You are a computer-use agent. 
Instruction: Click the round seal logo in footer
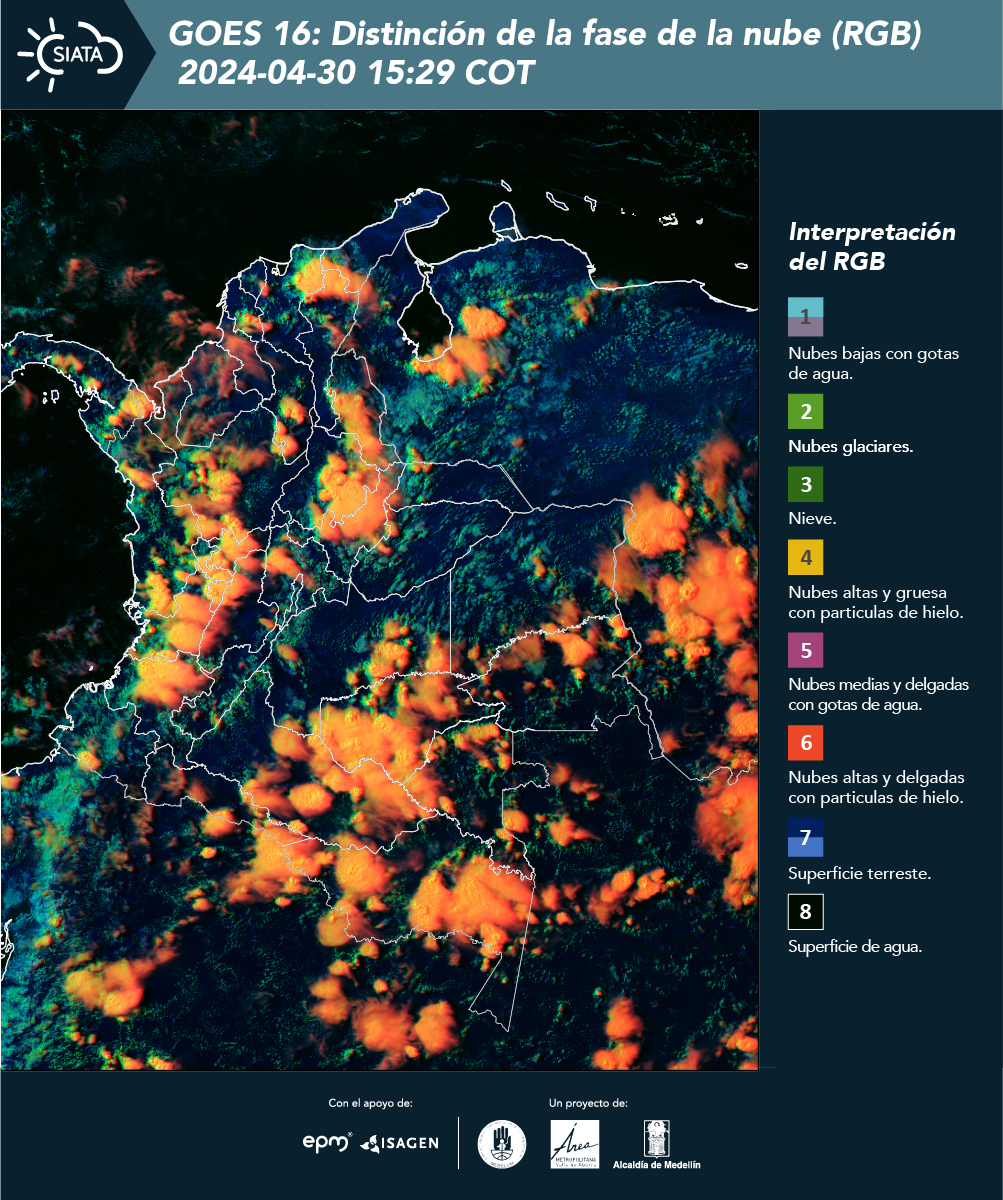(502, 1143)
